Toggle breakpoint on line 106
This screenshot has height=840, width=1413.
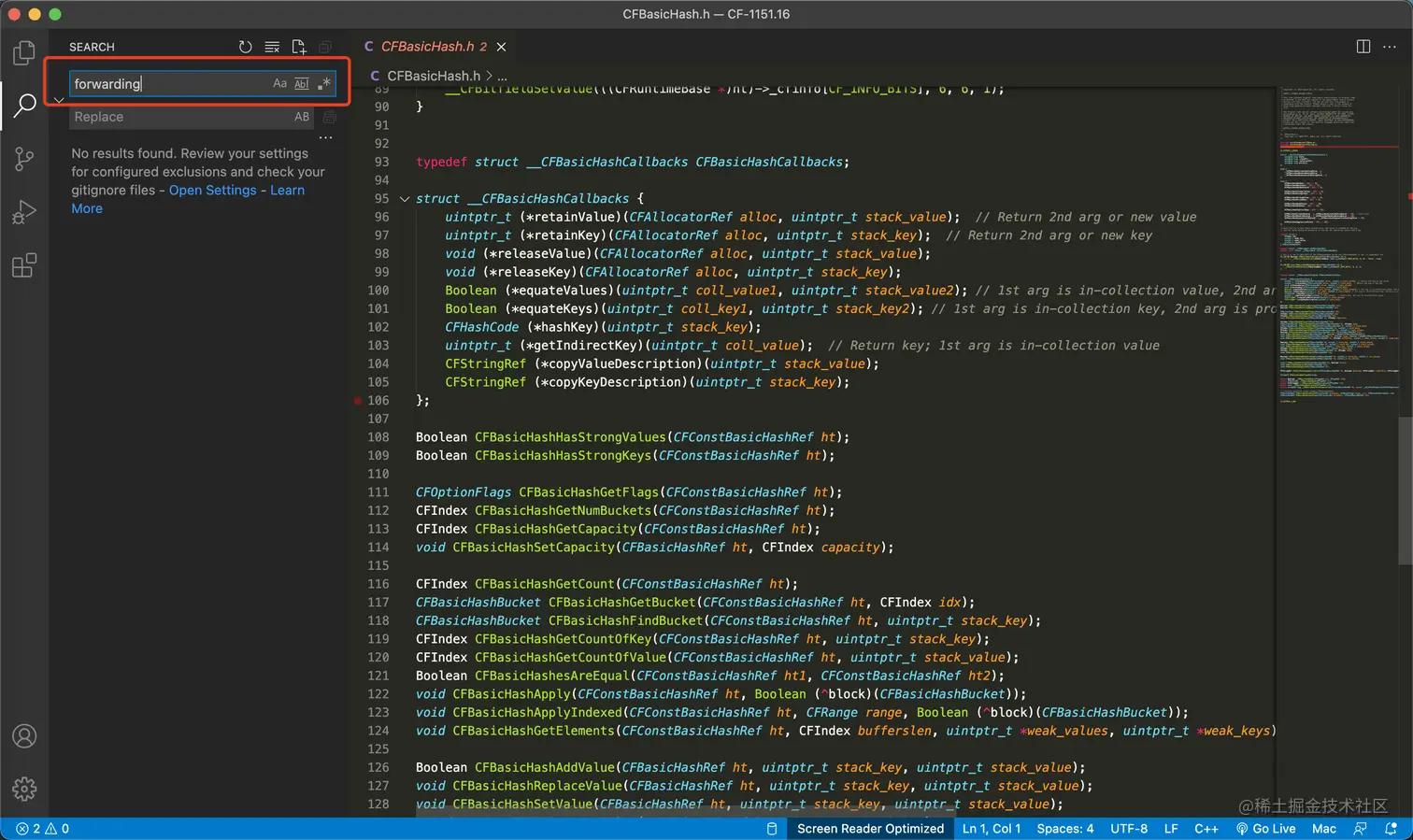[358, 401]
